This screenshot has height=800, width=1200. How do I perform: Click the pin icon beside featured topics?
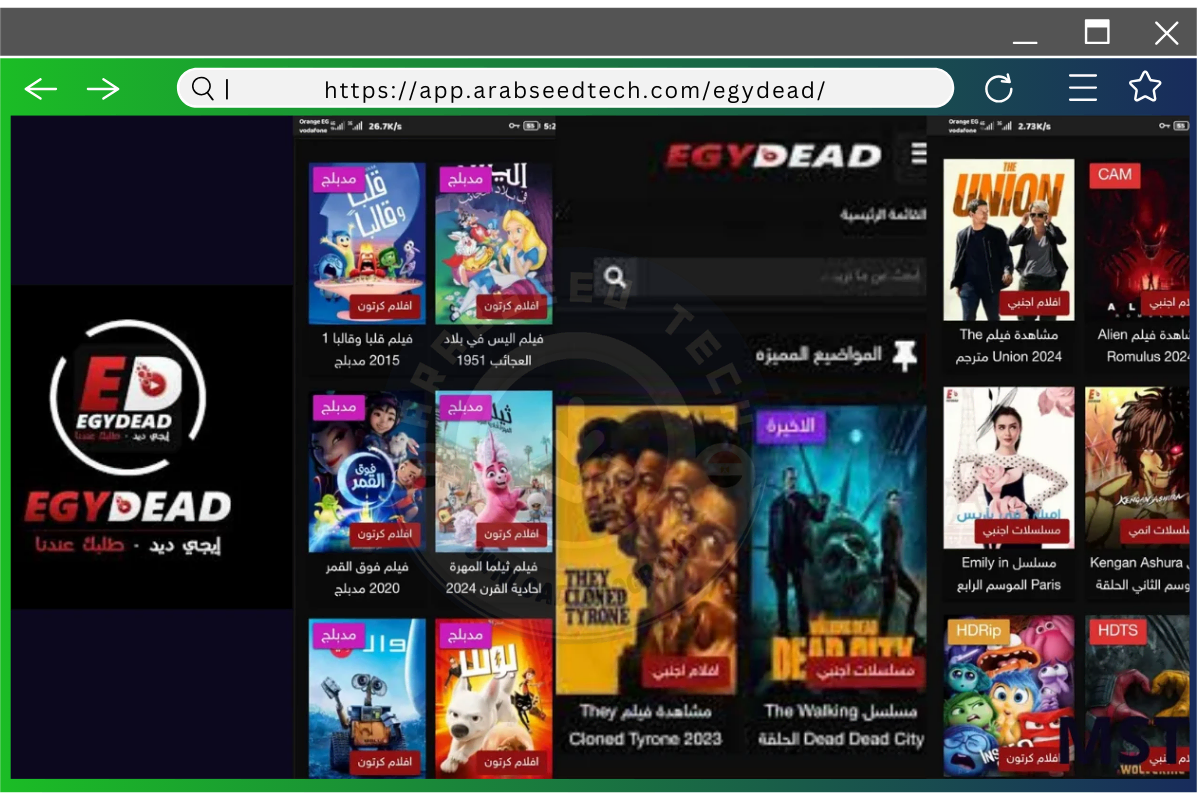[x=904, y=354]
